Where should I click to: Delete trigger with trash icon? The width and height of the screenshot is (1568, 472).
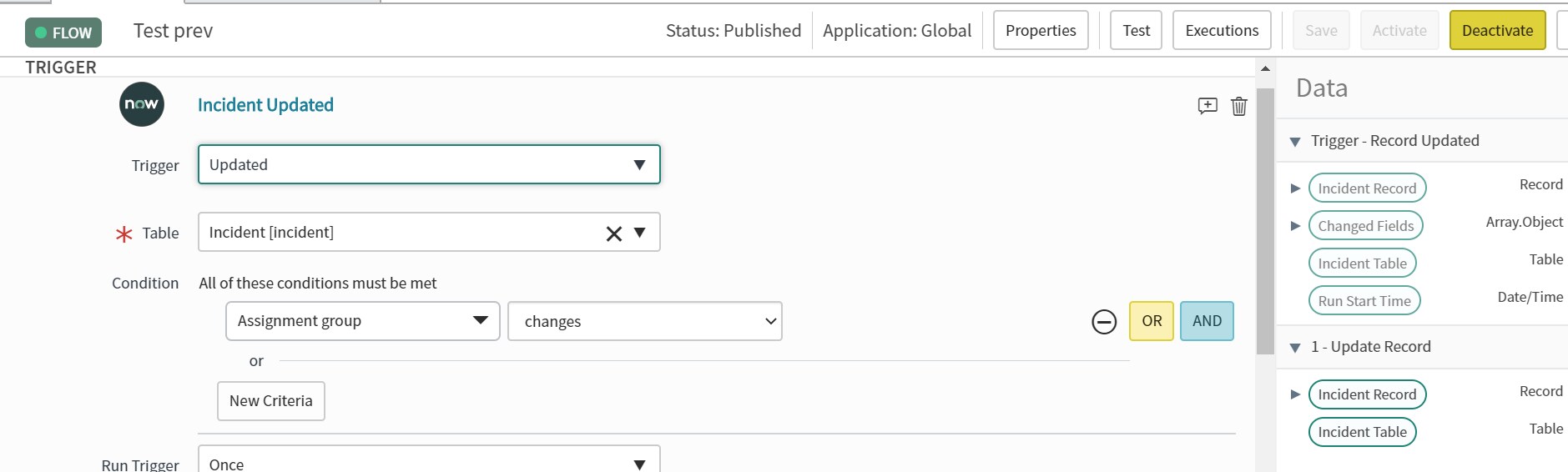(1239, 106)
